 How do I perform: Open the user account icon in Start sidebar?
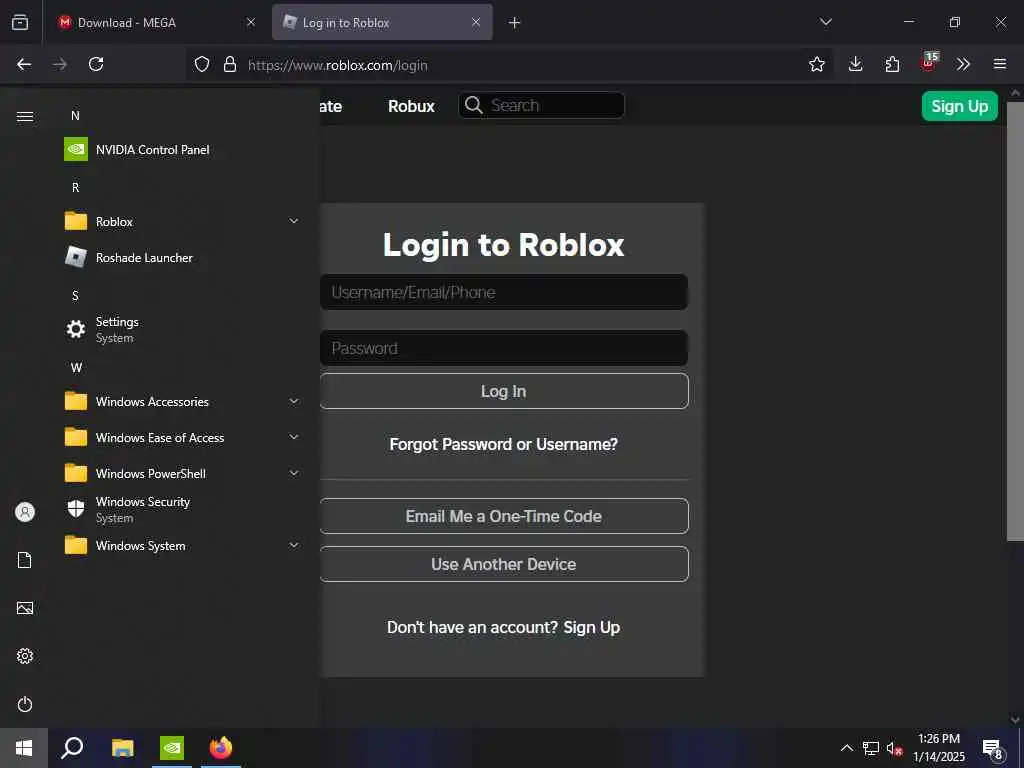tap(25, 512)
